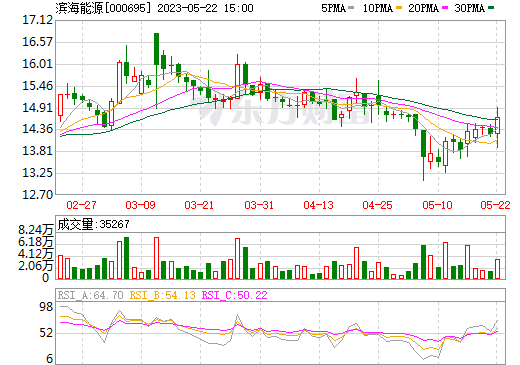Click the 8.24万 volume axis label
520x365 pixels.
coord(36,230)
